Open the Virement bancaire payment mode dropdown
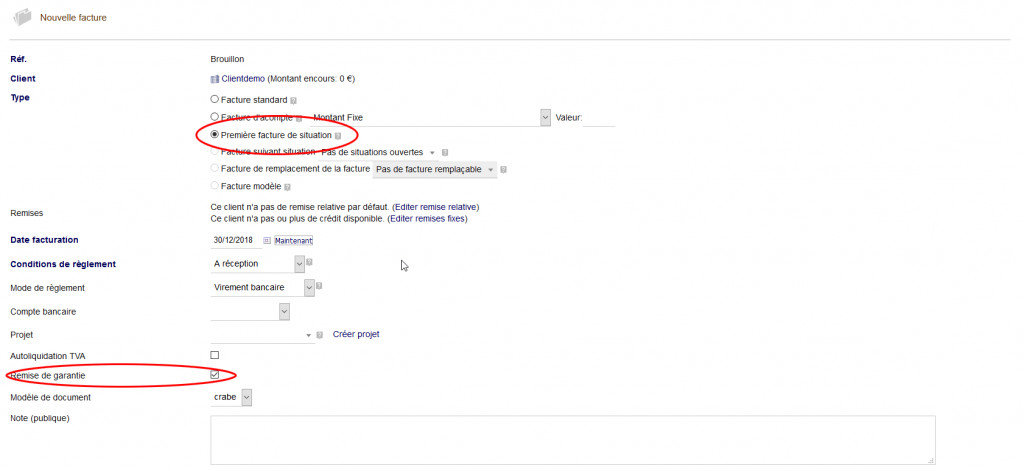Viewport: 1024px width, 471px height. 263,287
